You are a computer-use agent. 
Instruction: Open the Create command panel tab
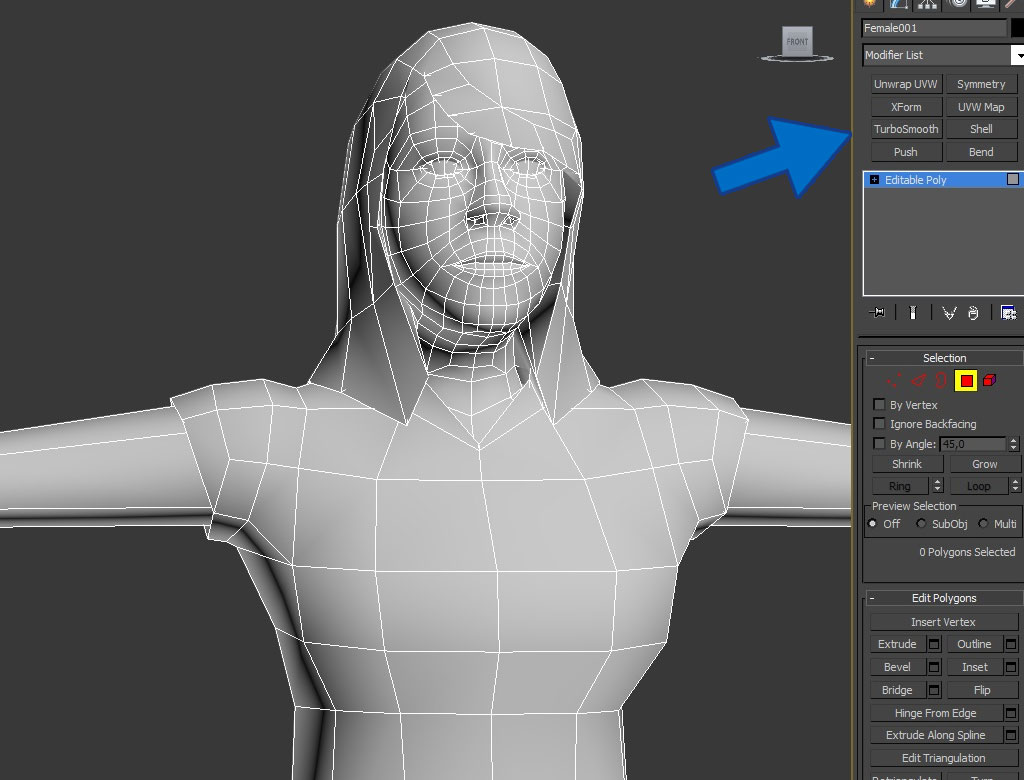869,4
